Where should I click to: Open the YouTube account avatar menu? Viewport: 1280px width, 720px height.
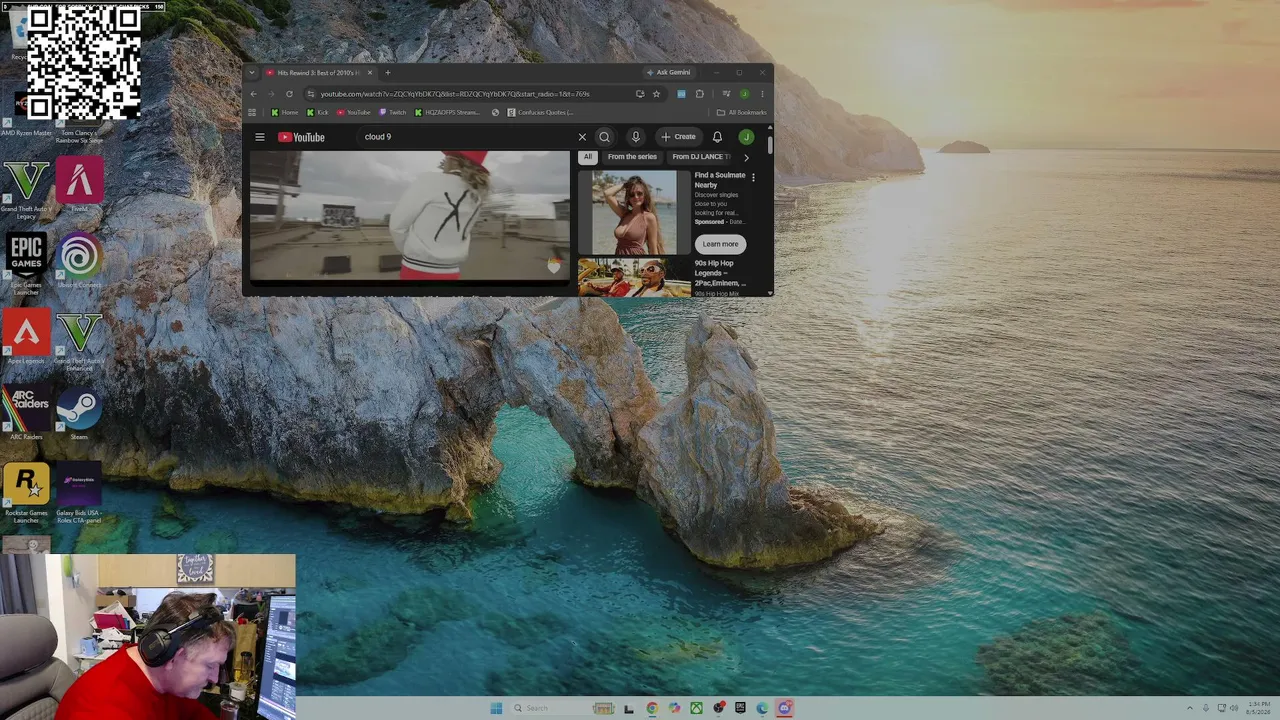746,137
